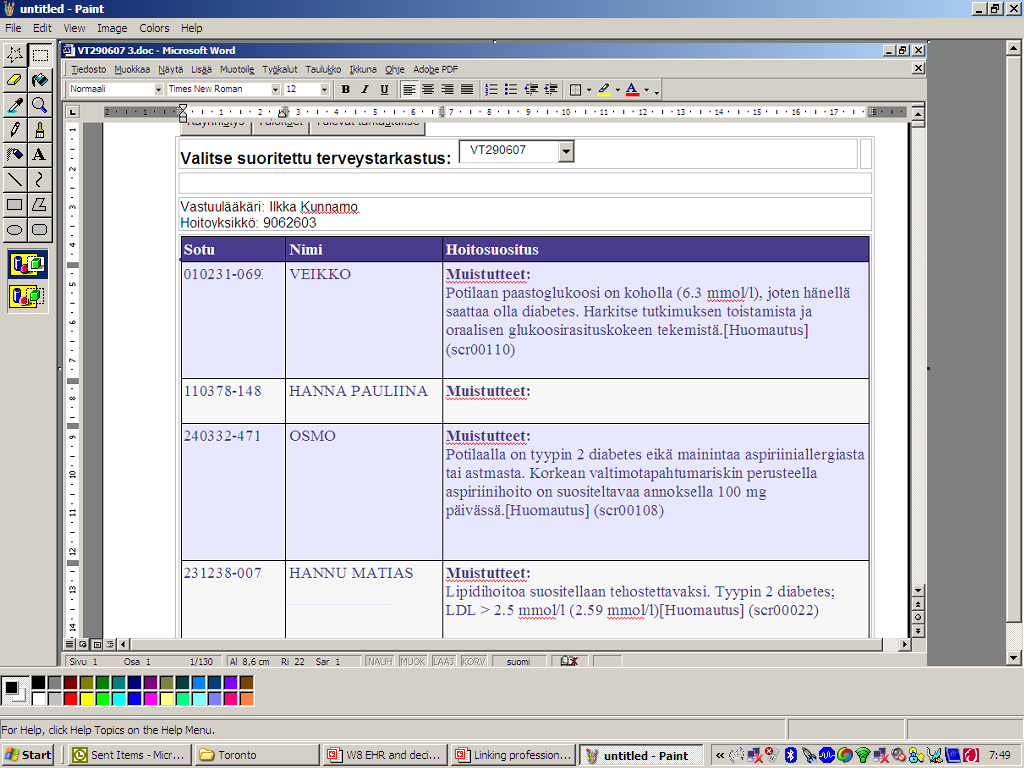Viewport: 1024px width, 768px height.
Task: Click the borders icon in Word toolbar
Action: click(x=575, y=89)
